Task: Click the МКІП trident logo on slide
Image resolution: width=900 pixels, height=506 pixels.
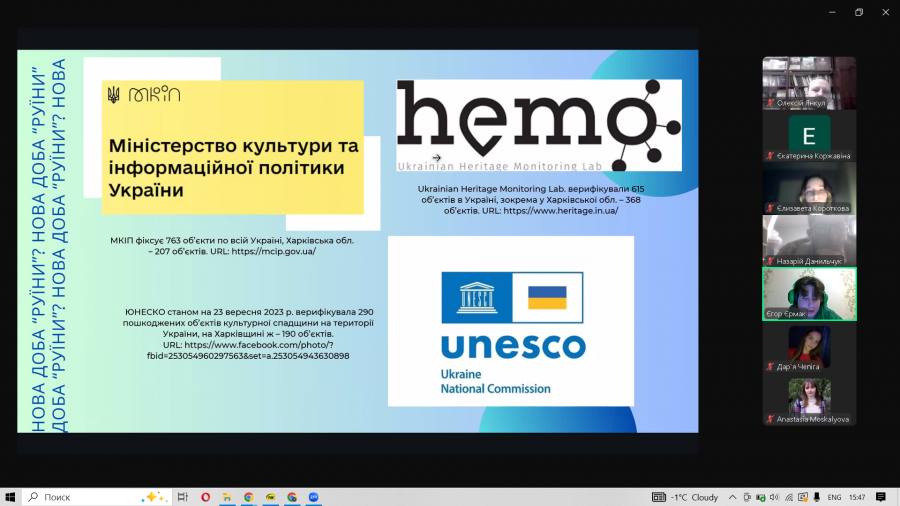Action: 144,94
